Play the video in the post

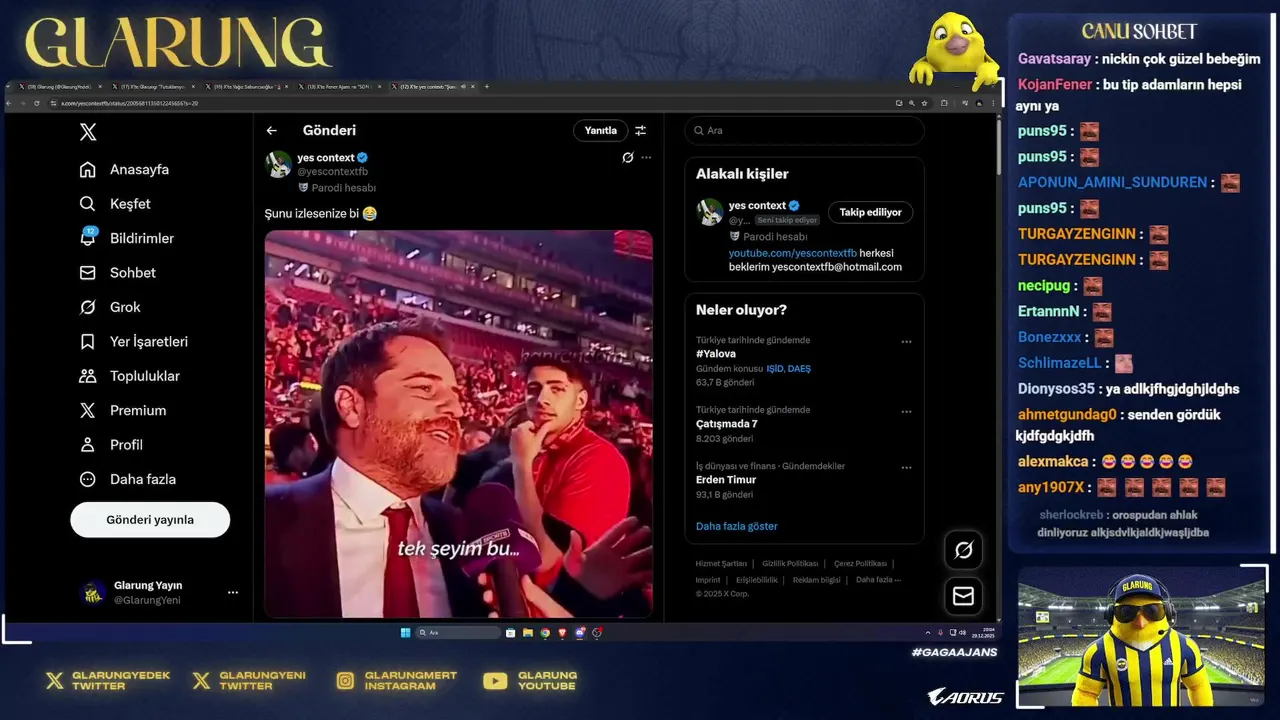click(458, 424)
